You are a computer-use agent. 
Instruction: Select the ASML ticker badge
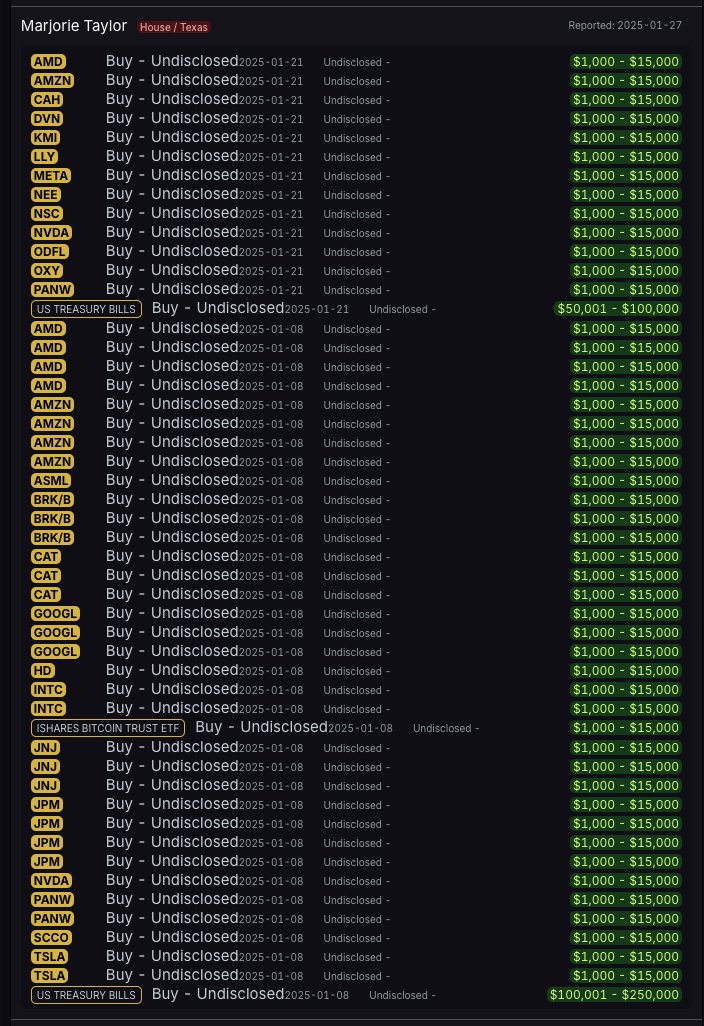pyautogui.click(x=51, y=480)
